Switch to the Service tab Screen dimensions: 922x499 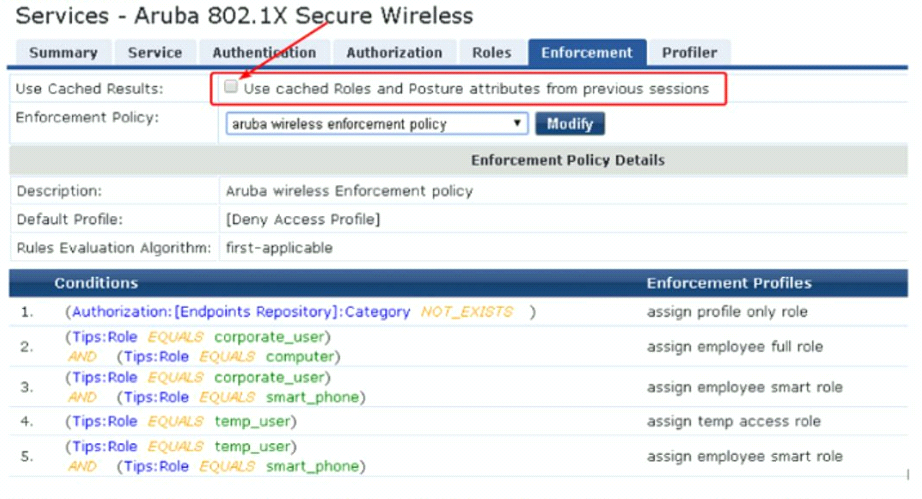pyautogui.click(x=155, y=53)
